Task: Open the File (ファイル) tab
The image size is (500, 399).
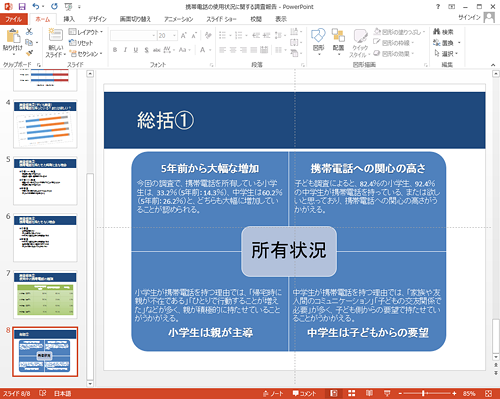Action: [13, 19]
